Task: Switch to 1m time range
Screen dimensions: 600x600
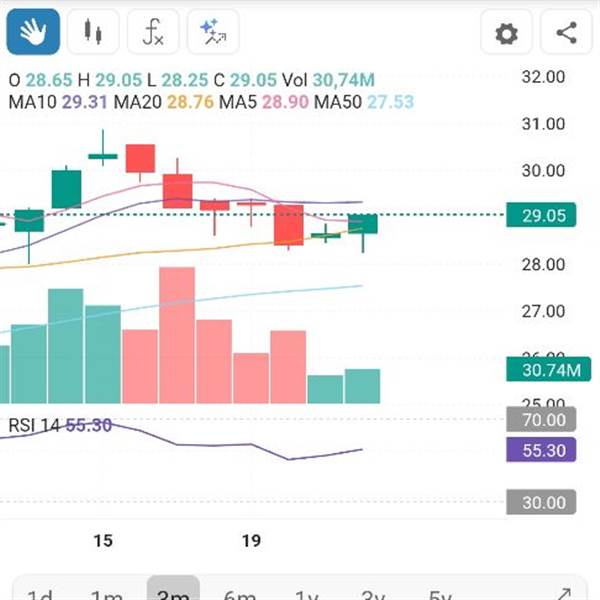Action: [x=106, y=594]
